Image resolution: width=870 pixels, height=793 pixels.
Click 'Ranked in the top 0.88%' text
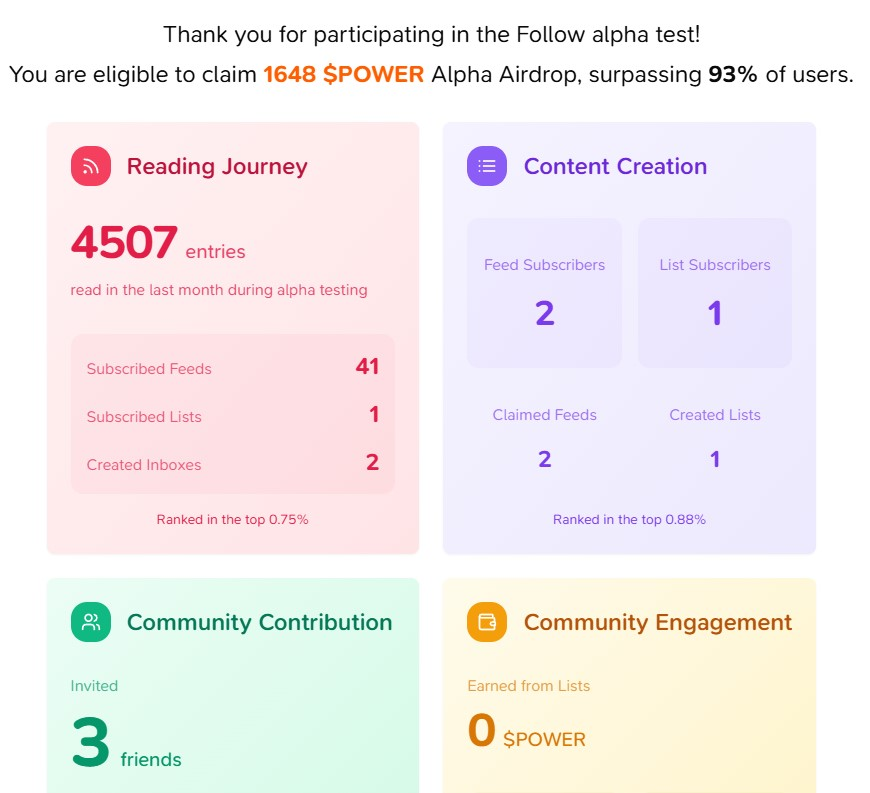629,519
